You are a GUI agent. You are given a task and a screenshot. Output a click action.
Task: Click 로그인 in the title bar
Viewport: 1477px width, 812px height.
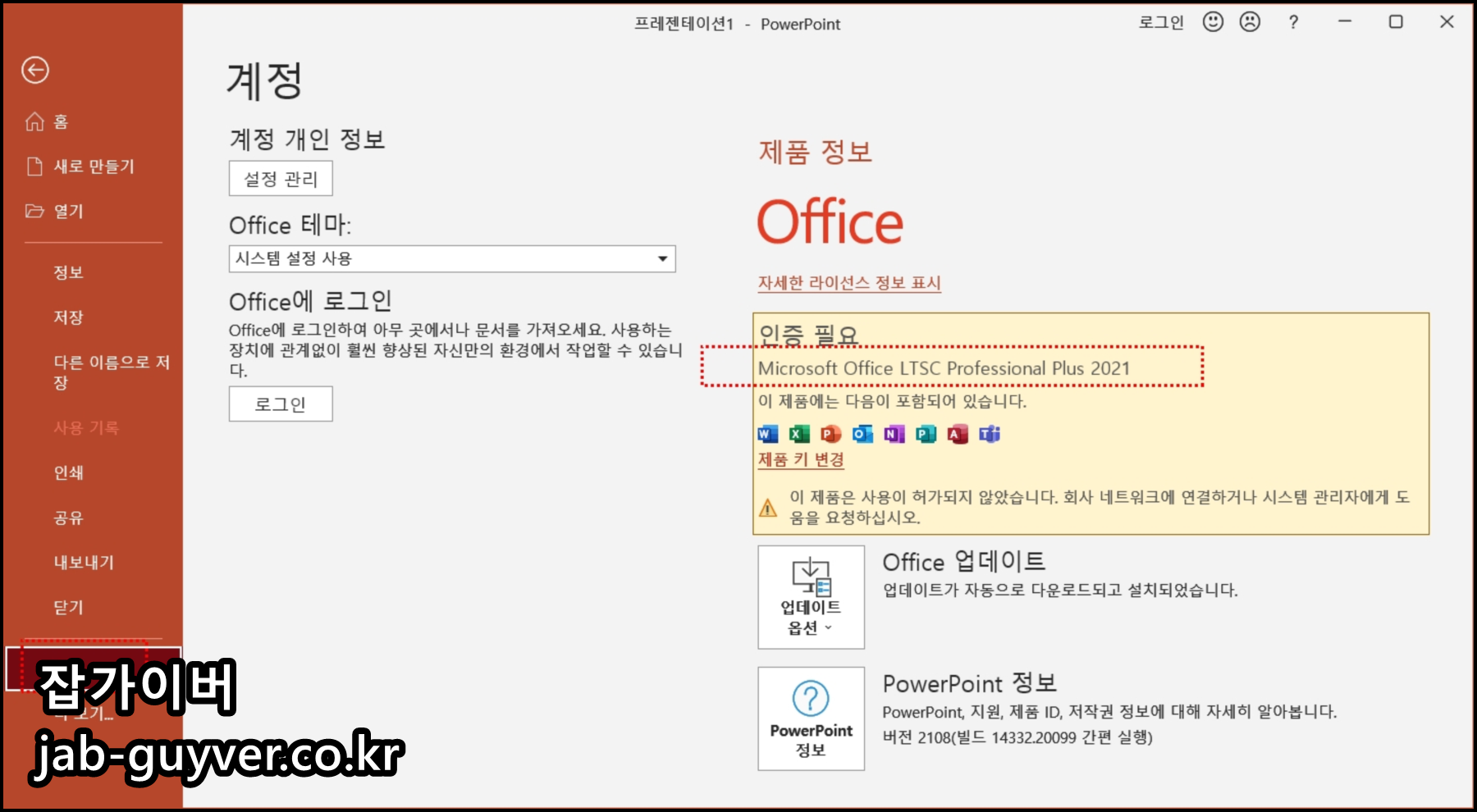(1161, 23)
